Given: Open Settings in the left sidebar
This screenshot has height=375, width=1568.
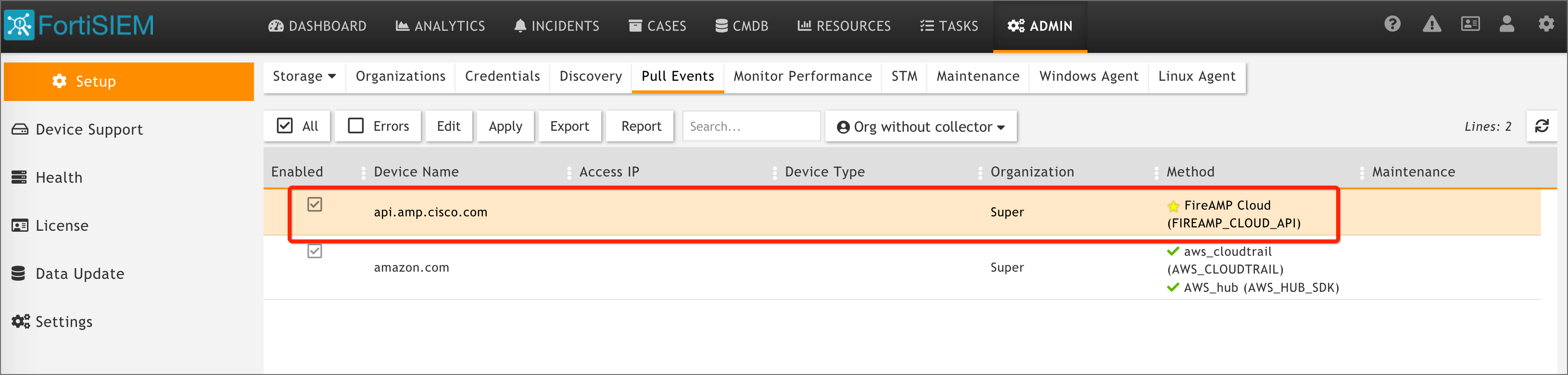Looking at the screenshot, I should tap(63, 322).
